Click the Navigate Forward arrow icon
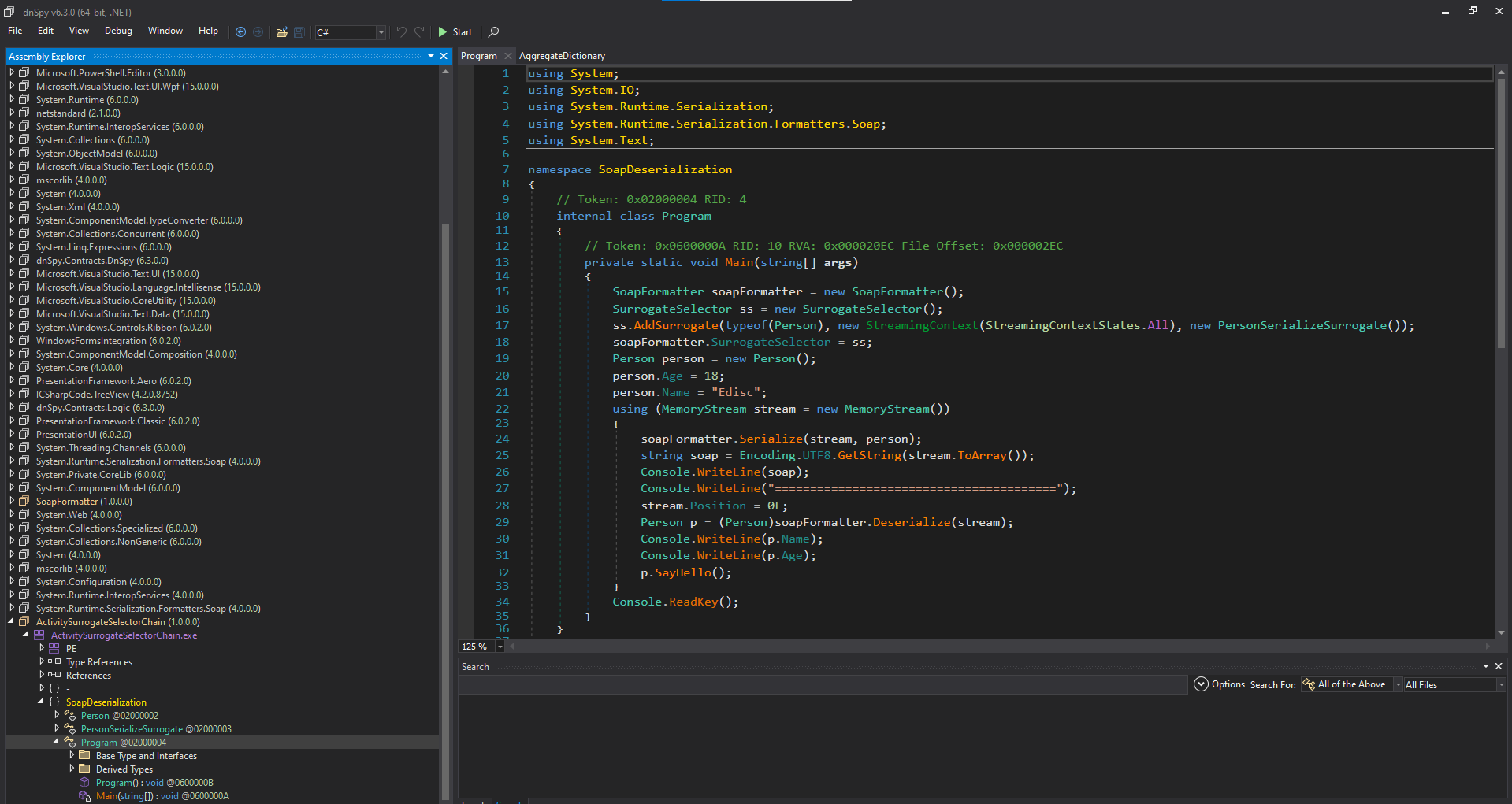This screenshot has width=1512, height=804. point(258,32)
